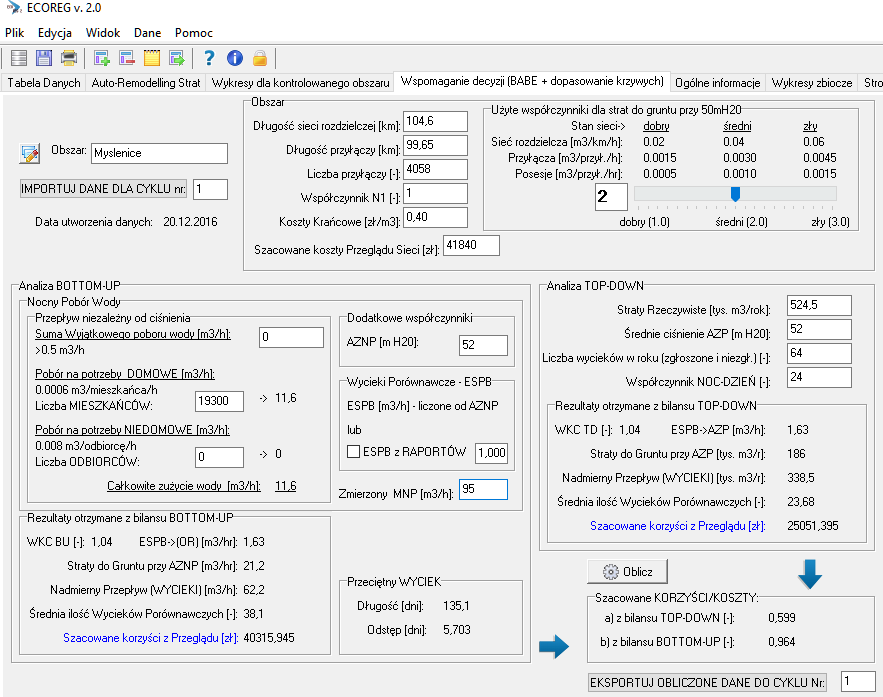Open help via the blue question mark icon

click(x=209, y=58)
